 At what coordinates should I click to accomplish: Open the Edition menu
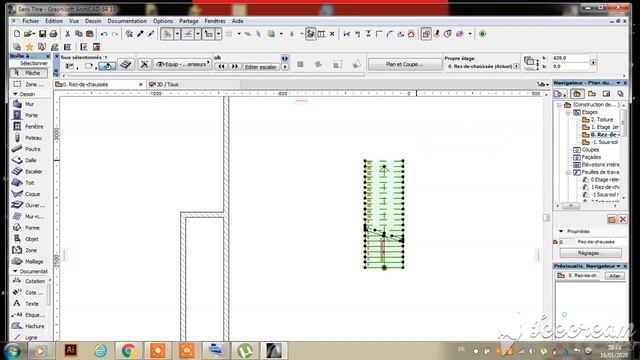pos(54,21)
